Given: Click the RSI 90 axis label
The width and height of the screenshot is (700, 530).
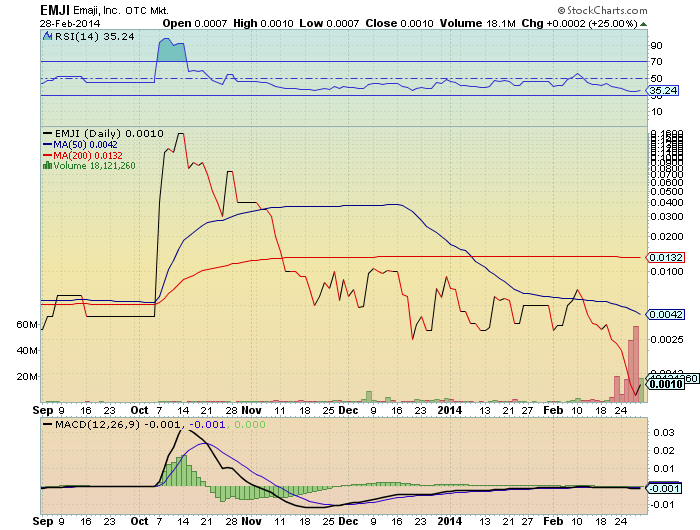Looking at the screenshot, I should click(656, 46).
